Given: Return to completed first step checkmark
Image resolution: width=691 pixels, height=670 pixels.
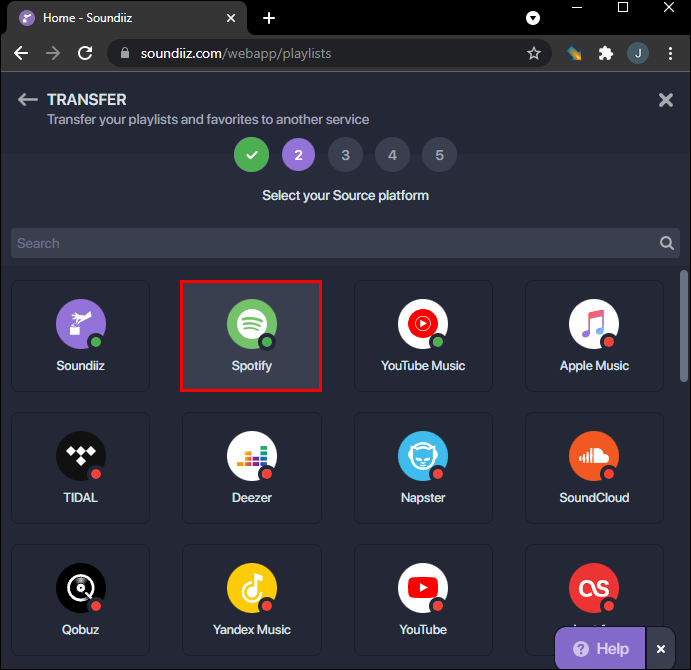Looking at the screenshot, I should coord(251,155).
